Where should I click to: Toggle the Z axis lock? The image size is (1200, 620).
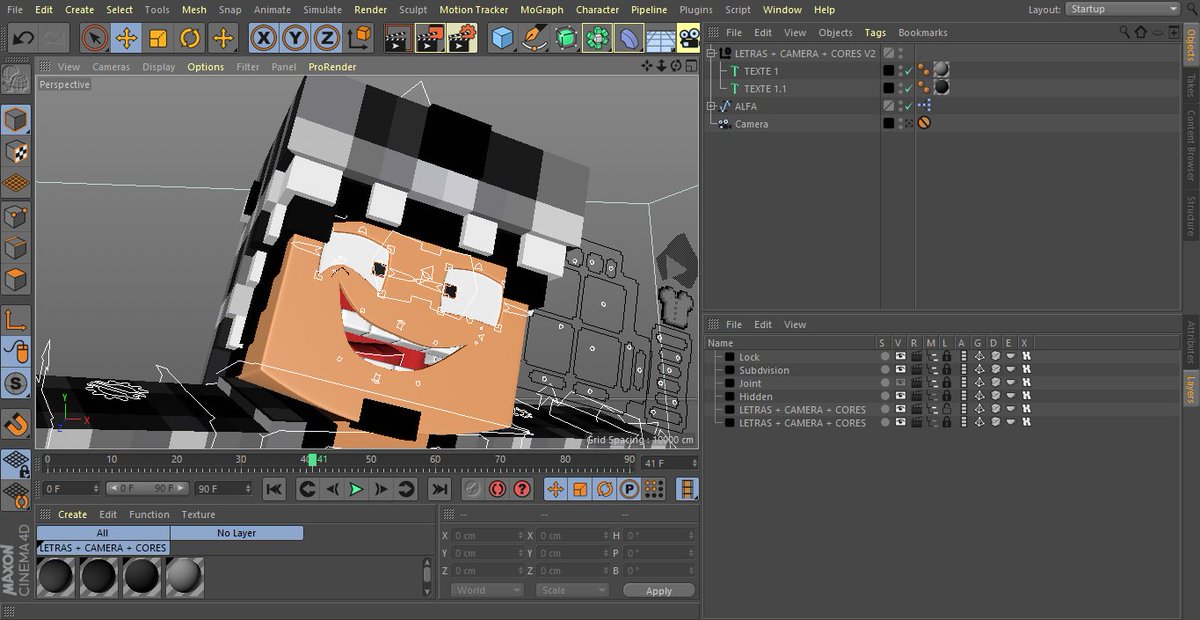tap(326, 39)
